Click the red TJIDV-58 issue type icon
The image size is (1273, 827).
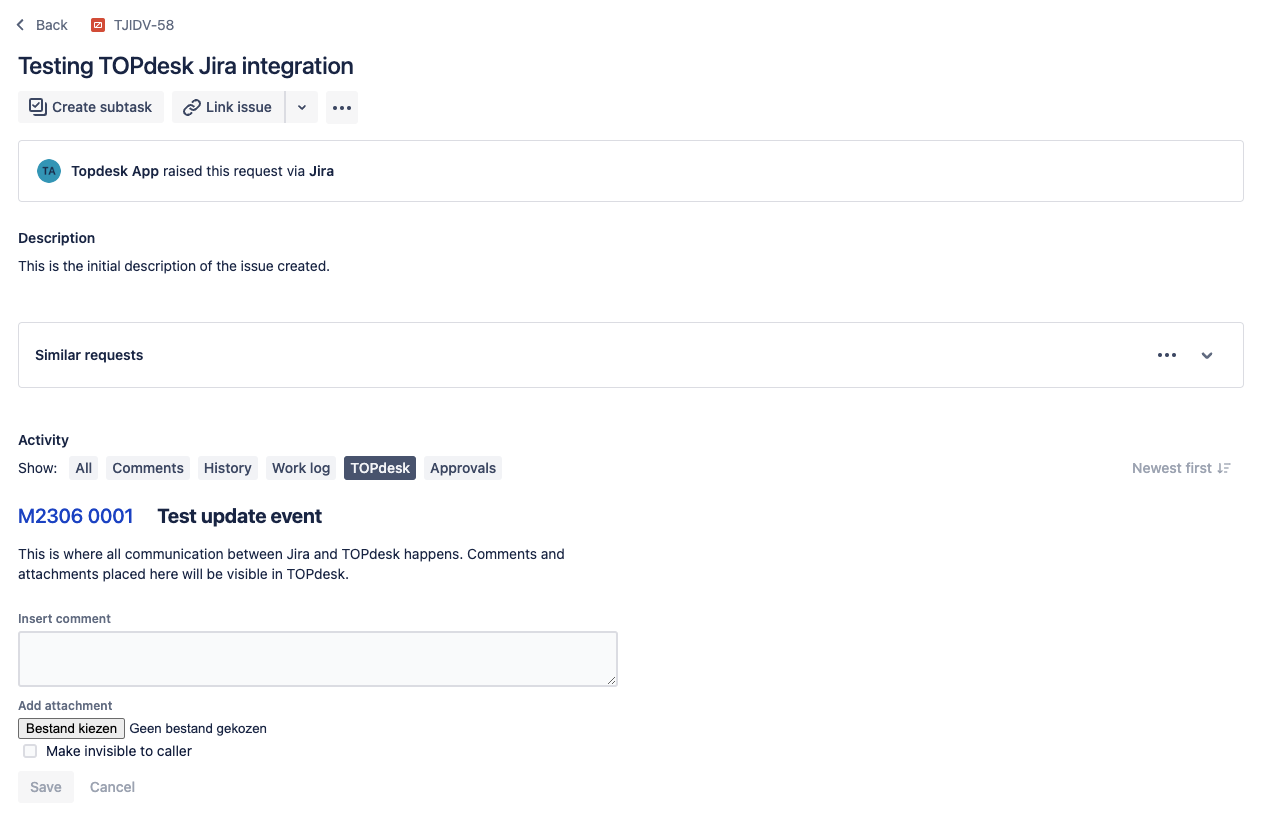point(98,25)
